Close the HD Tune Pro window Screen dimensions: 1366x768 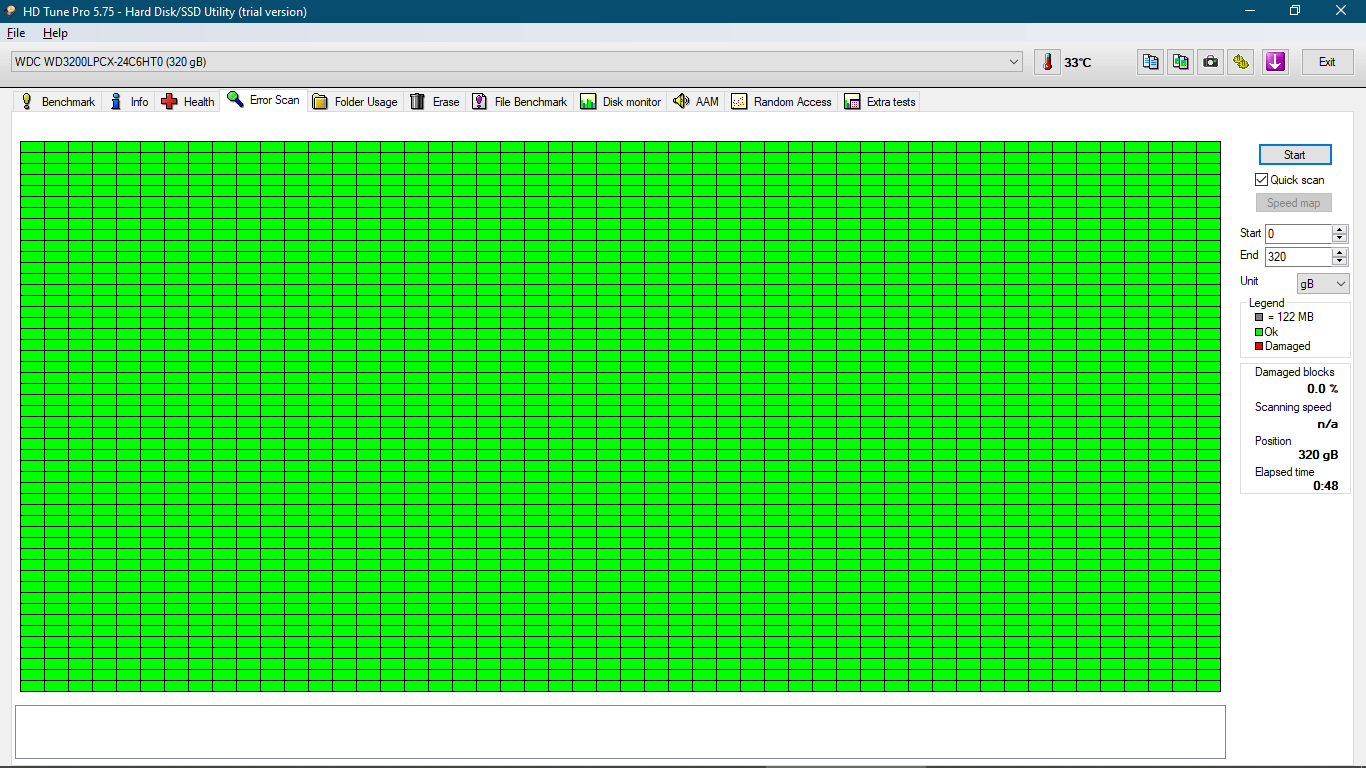tap(1341, 11)
